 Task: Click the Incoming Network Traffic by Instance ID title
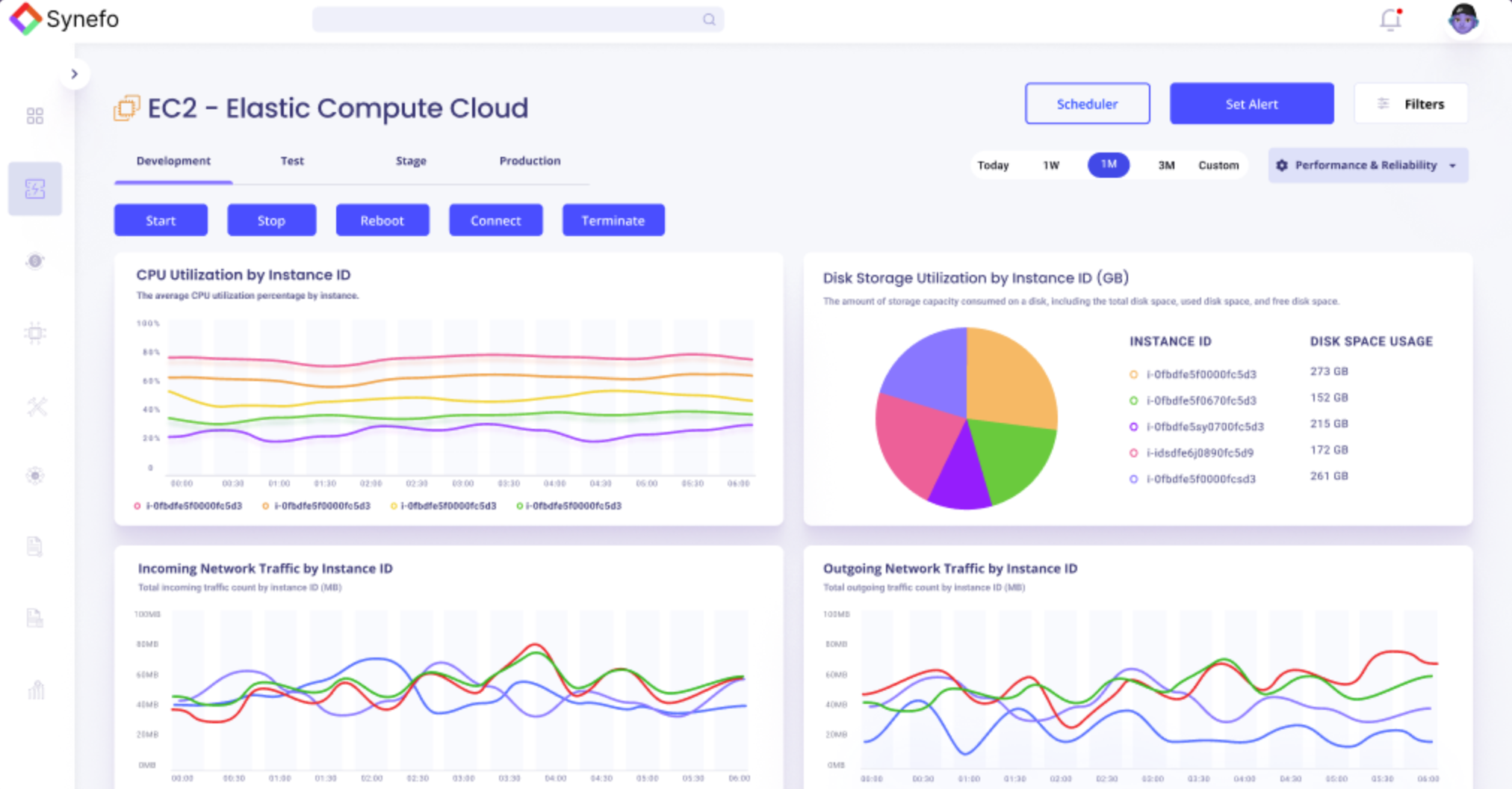(x=265, y=569)
